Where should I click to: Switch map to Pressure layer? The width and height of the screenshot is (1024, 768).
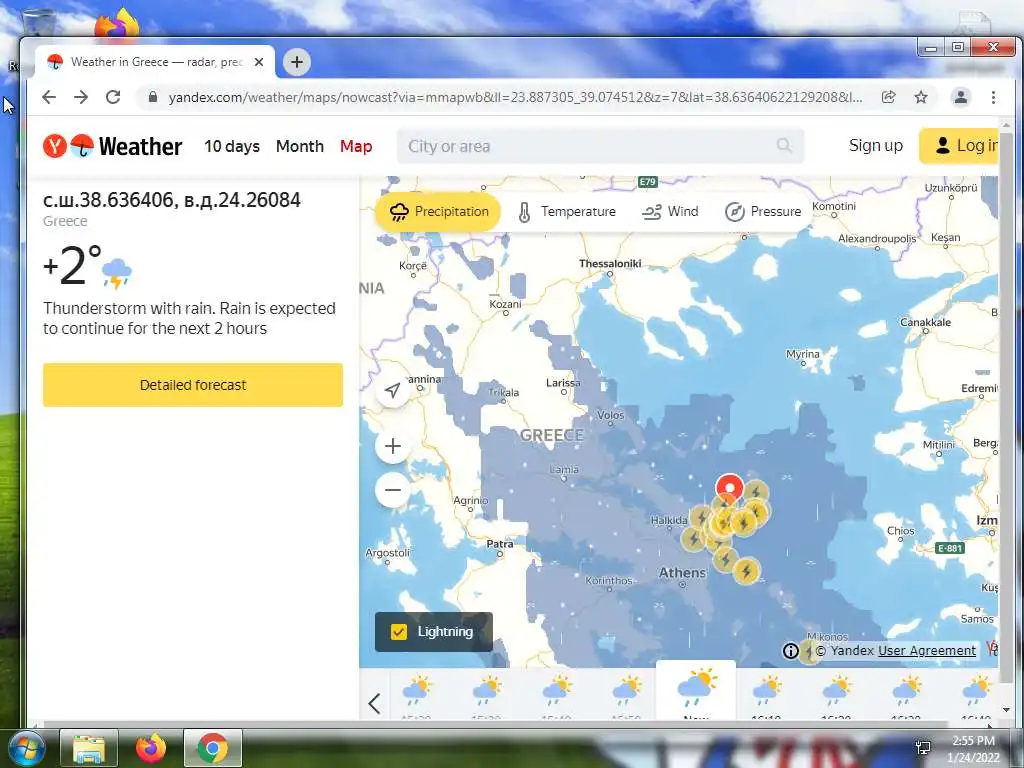[763, 212]
